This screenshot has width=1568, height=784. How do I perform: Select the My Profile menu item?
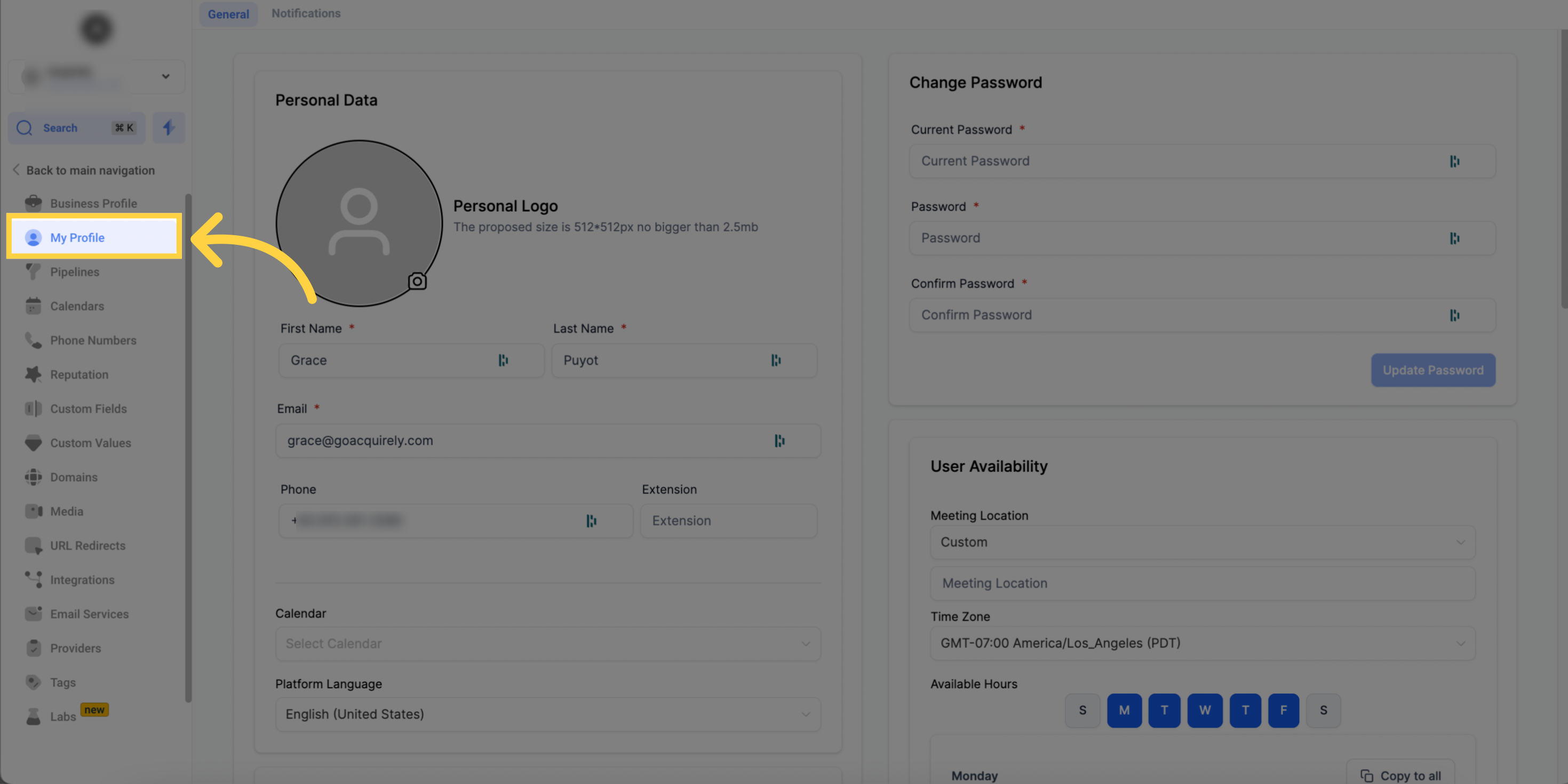[x=94, y=237]
